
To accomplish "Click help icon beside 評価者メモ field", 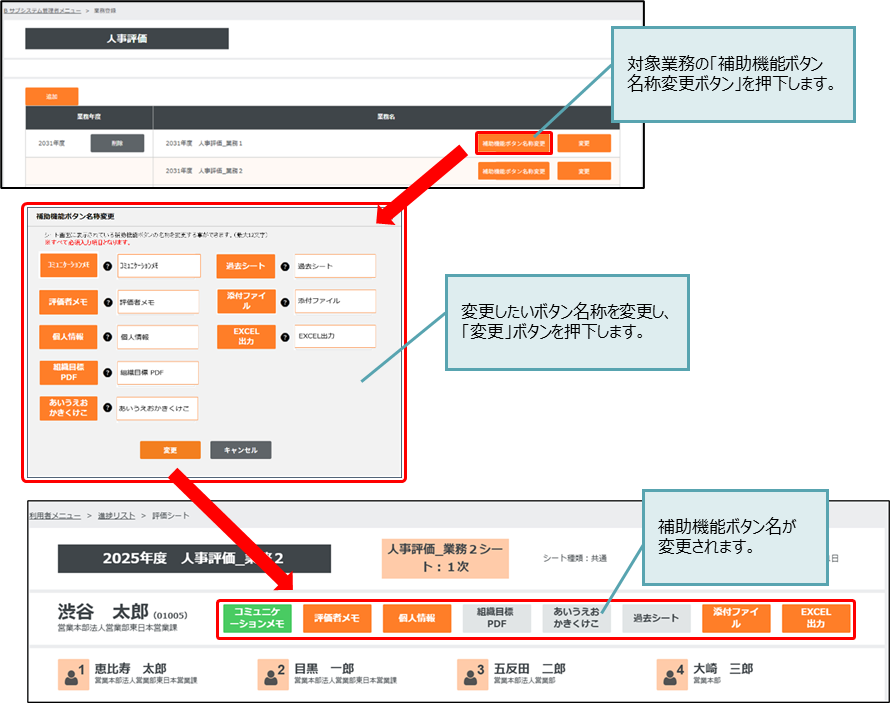I will point(107,301).
